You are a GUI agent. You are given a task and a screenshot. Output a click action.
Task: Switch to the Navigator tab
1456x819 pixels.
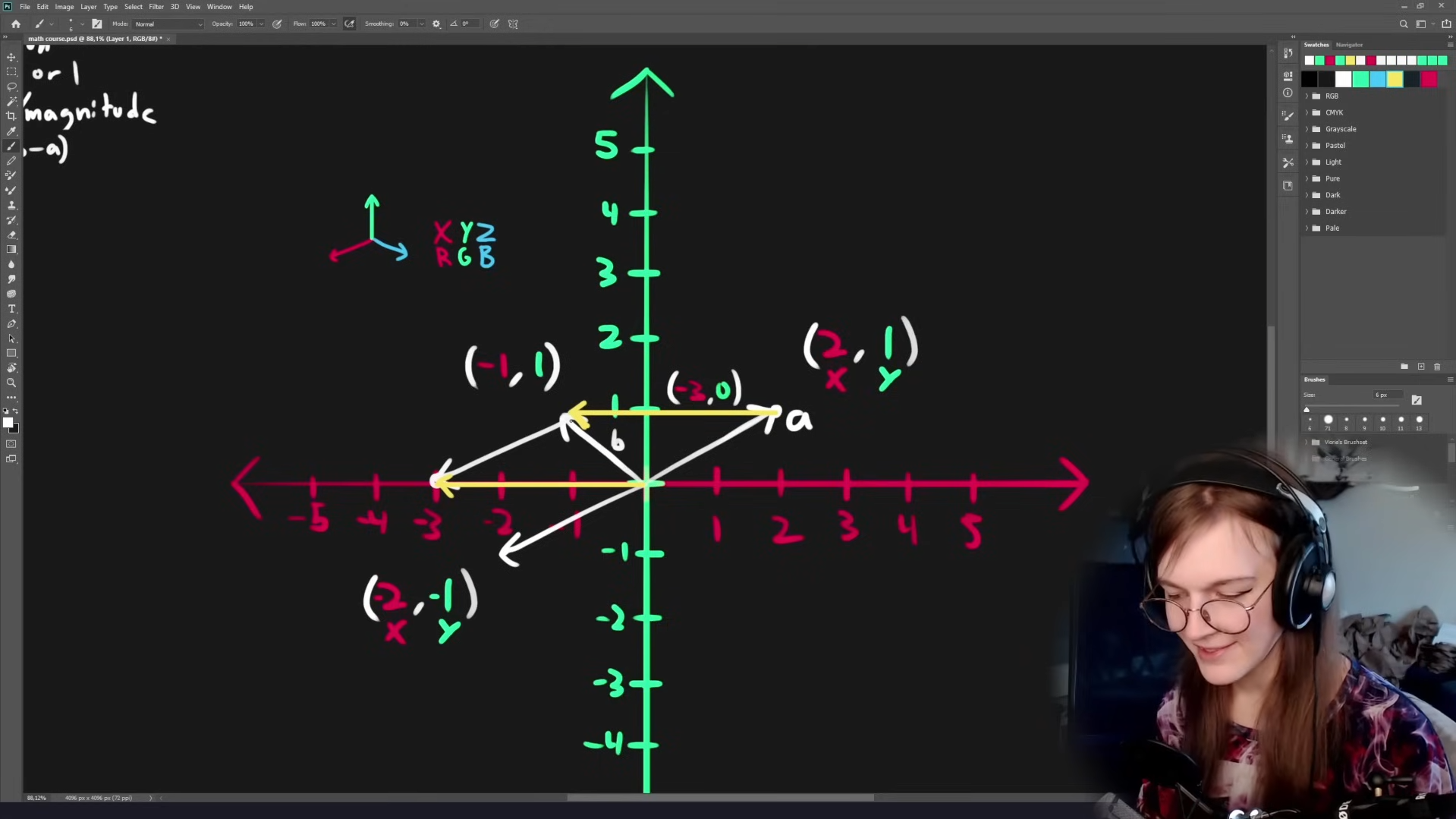click(x=1349, y=45)
